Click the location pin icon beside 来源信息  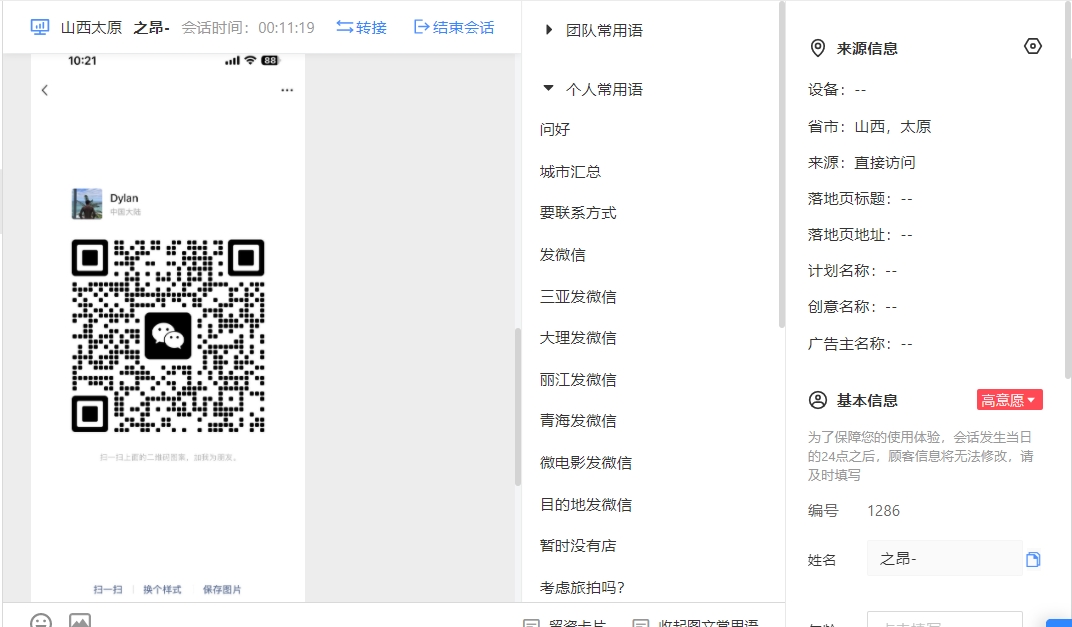tap(818, 48)
